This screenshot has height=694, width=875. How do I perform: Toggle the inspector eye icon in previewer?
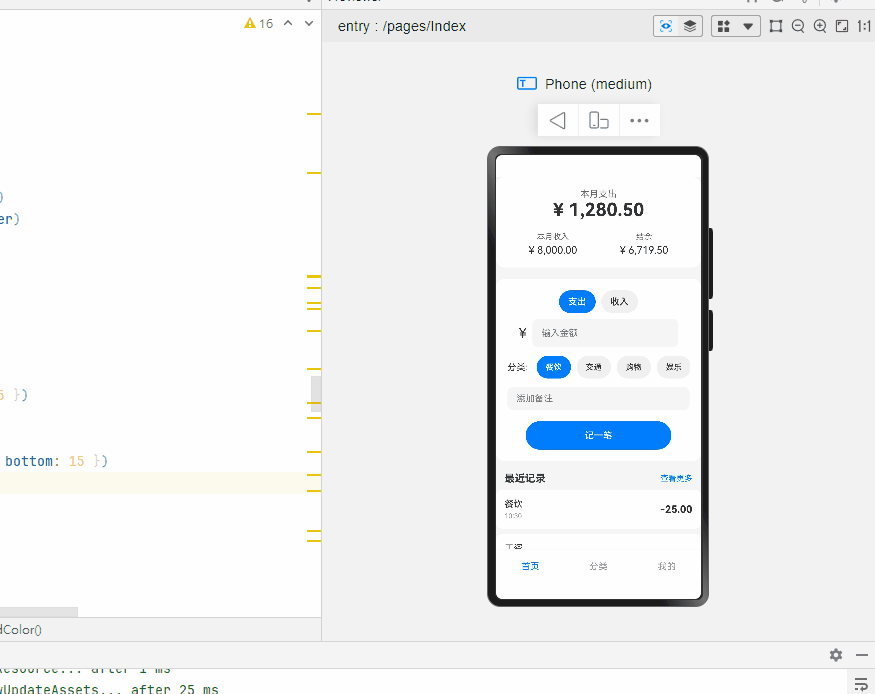[666, 26]
